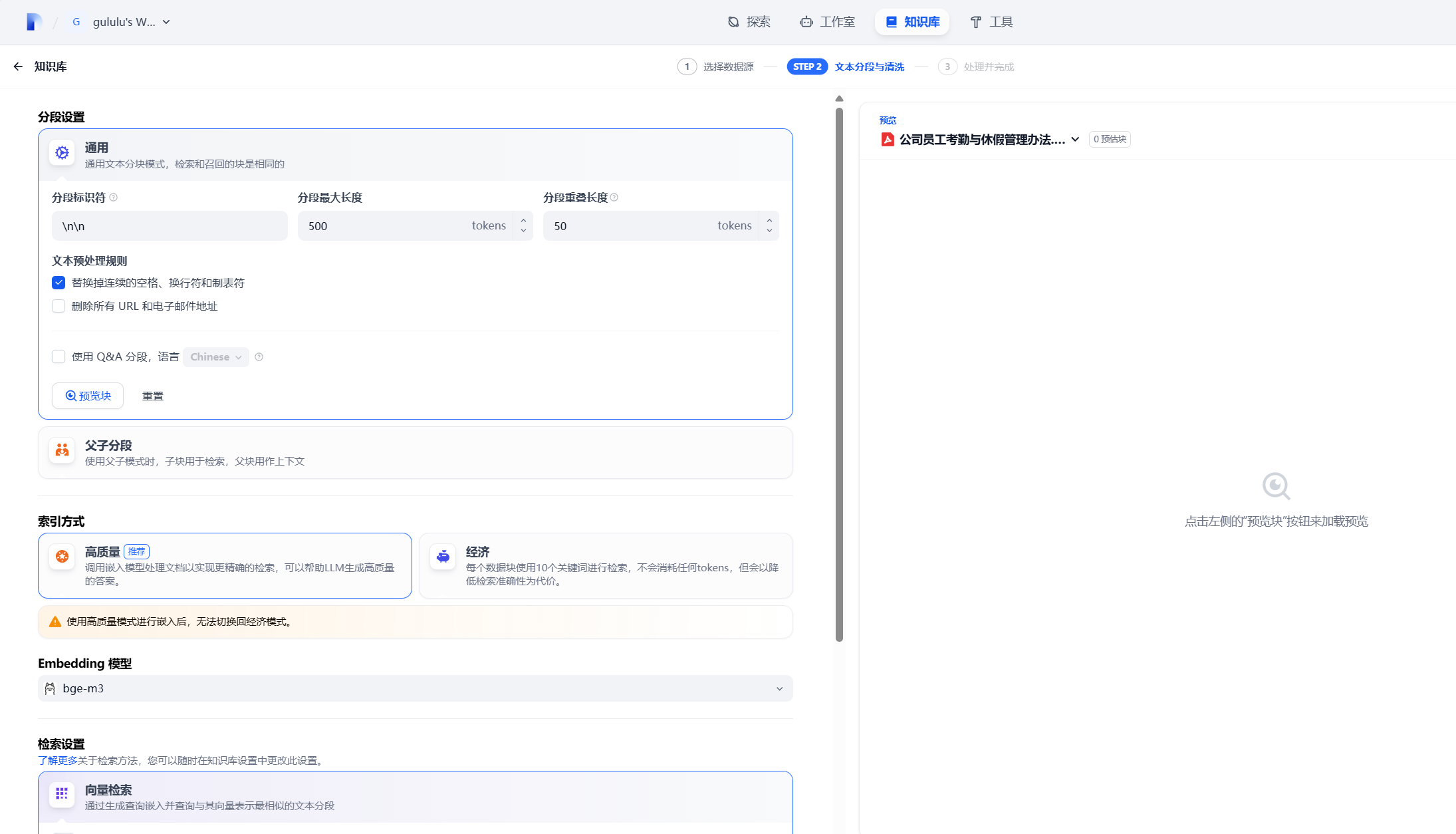
Task: Click the 经济 piggy bank icon
Action: [443, 557]
